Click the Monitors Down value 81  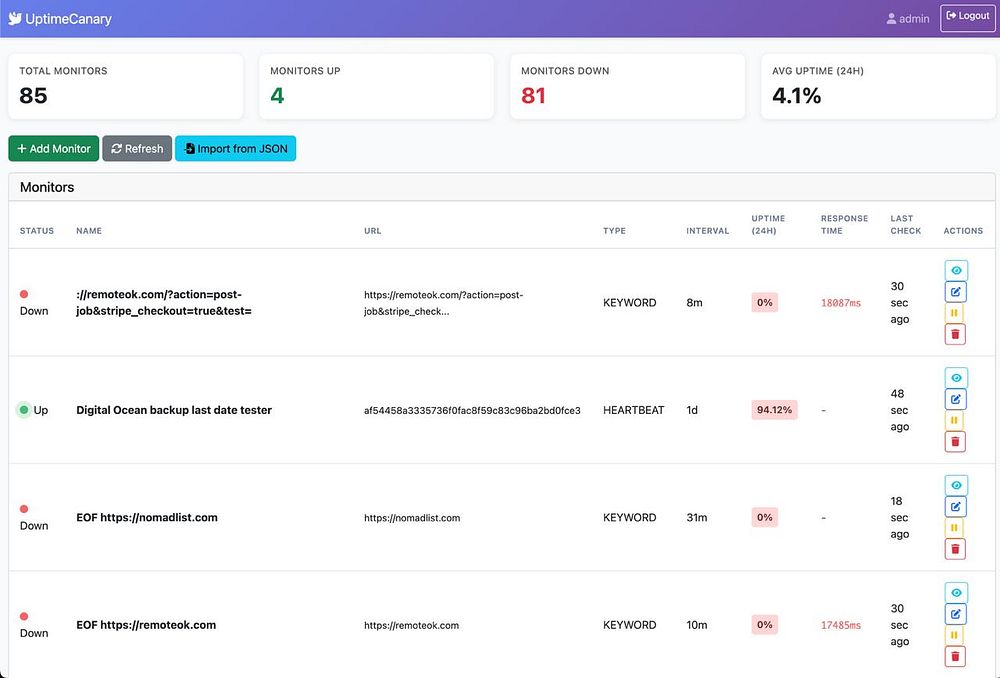tap(533, 96)
